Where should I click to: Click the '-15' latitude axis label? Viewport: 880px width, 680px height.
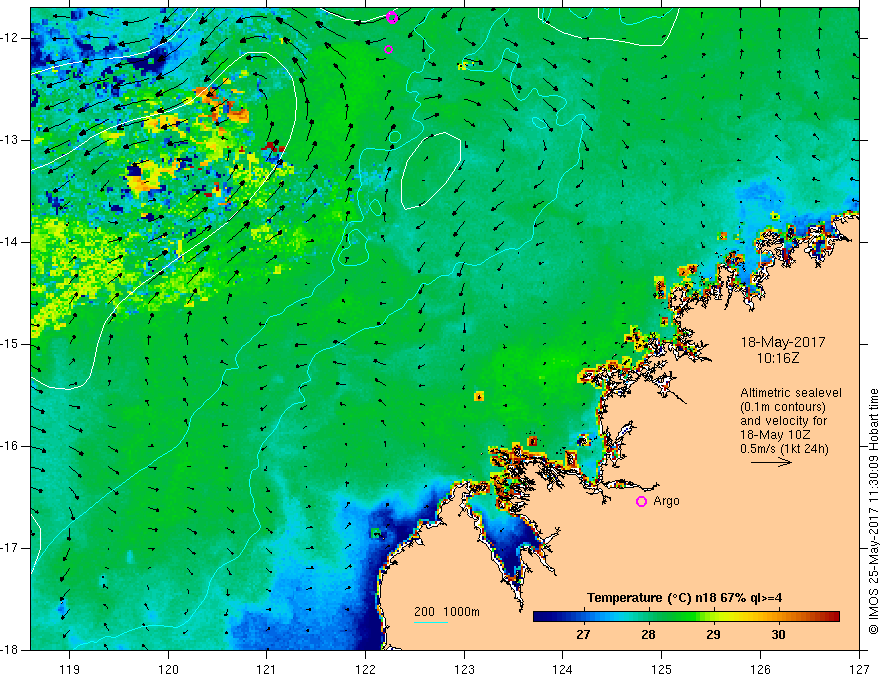12,344
